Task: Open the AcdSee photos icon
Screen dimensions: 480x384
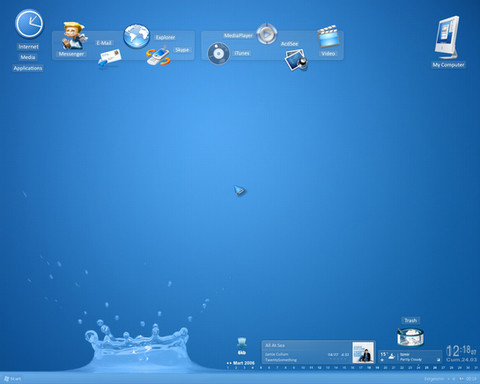Action: pos(296,60)
